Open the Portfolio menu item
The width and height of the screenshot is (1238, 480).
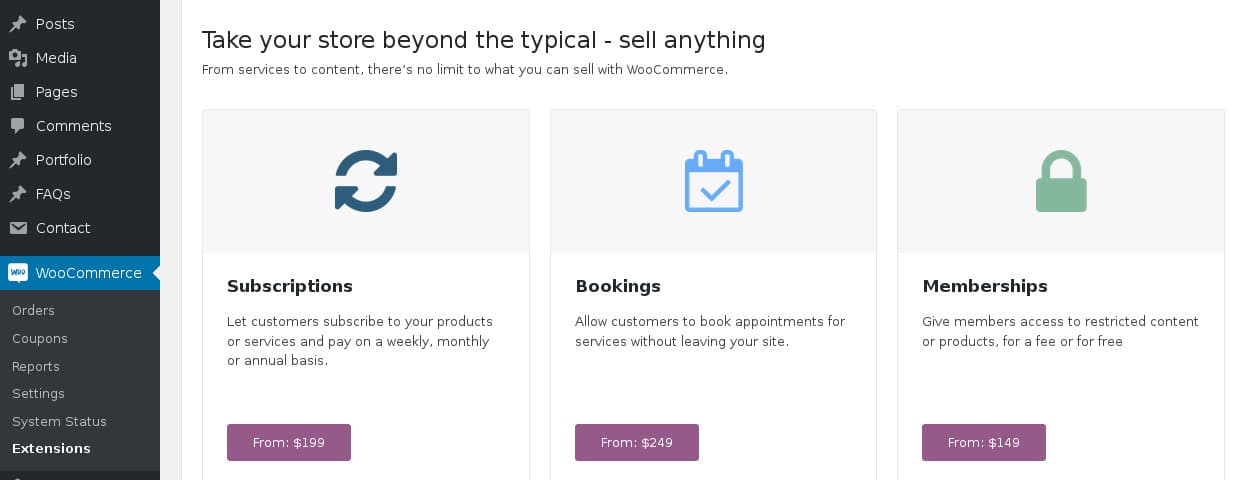[63, 160]
